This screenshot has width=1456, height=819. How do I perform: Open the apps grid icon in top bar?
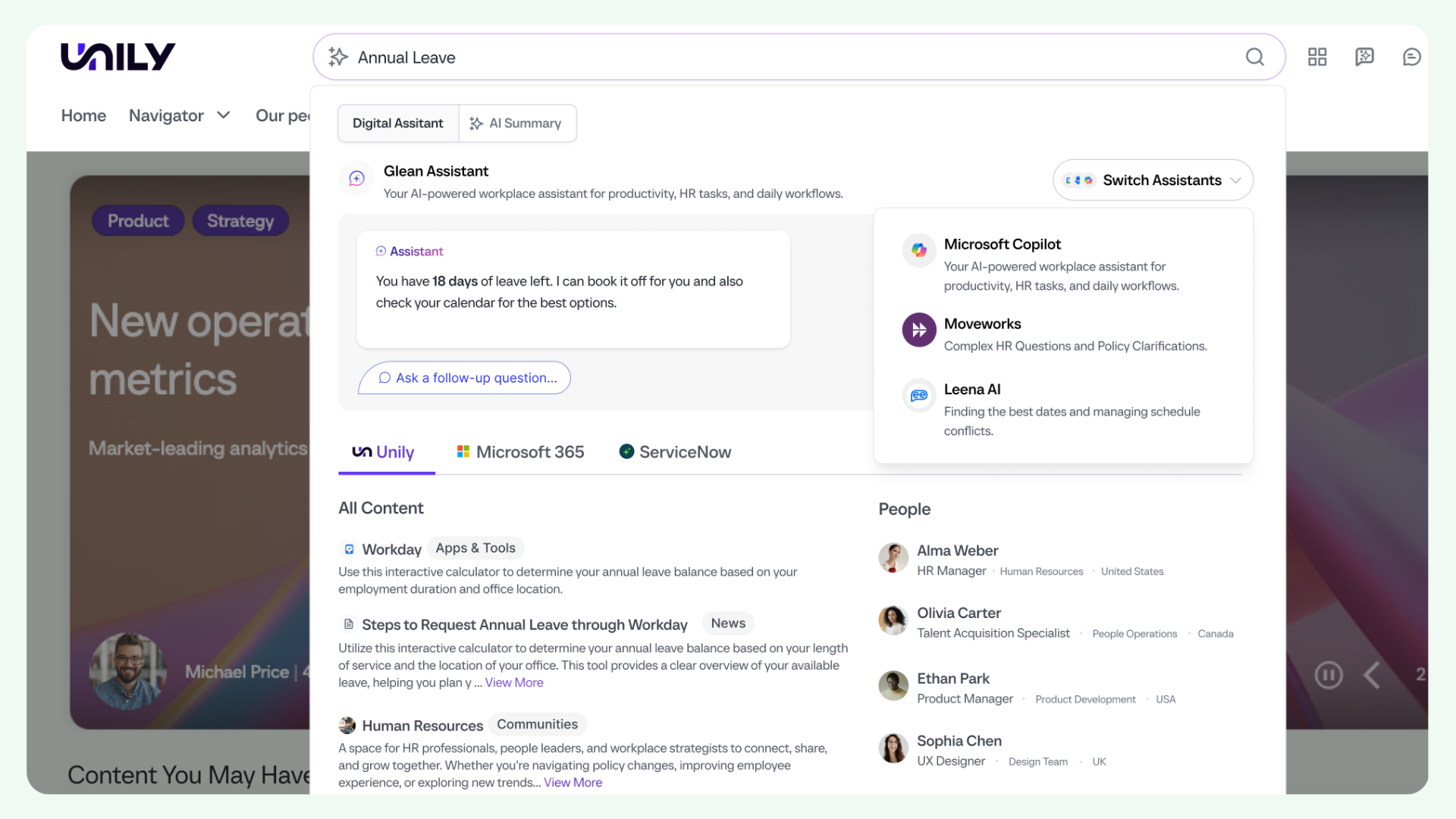click(1317, 56)
